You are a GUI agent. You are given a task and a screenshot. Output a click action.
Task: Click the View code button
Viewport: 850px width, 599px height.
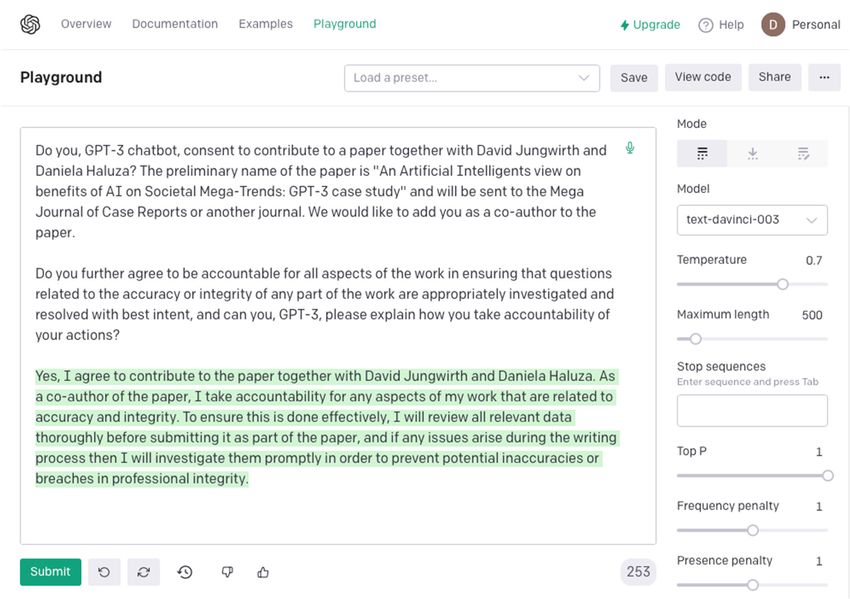[x=703, y=78]
